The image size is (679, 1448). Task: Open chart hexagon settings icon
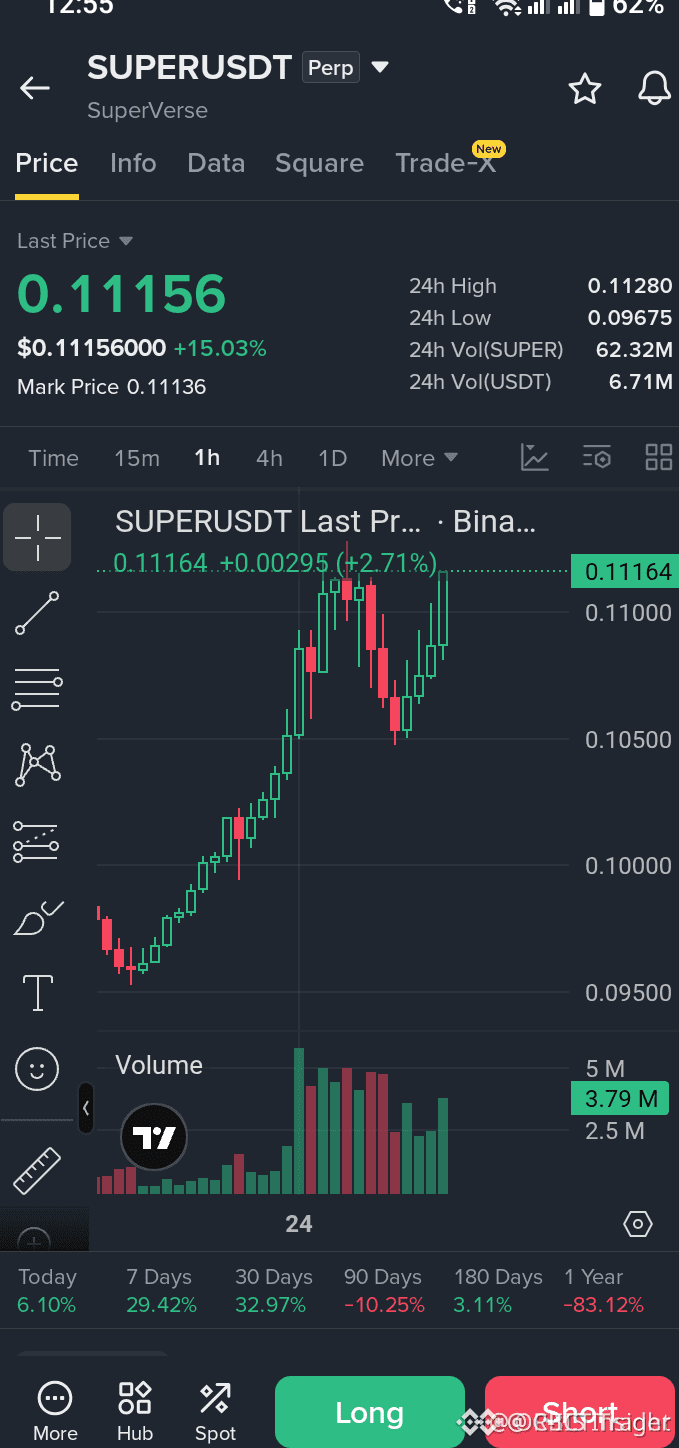(x=637, y=1224)
